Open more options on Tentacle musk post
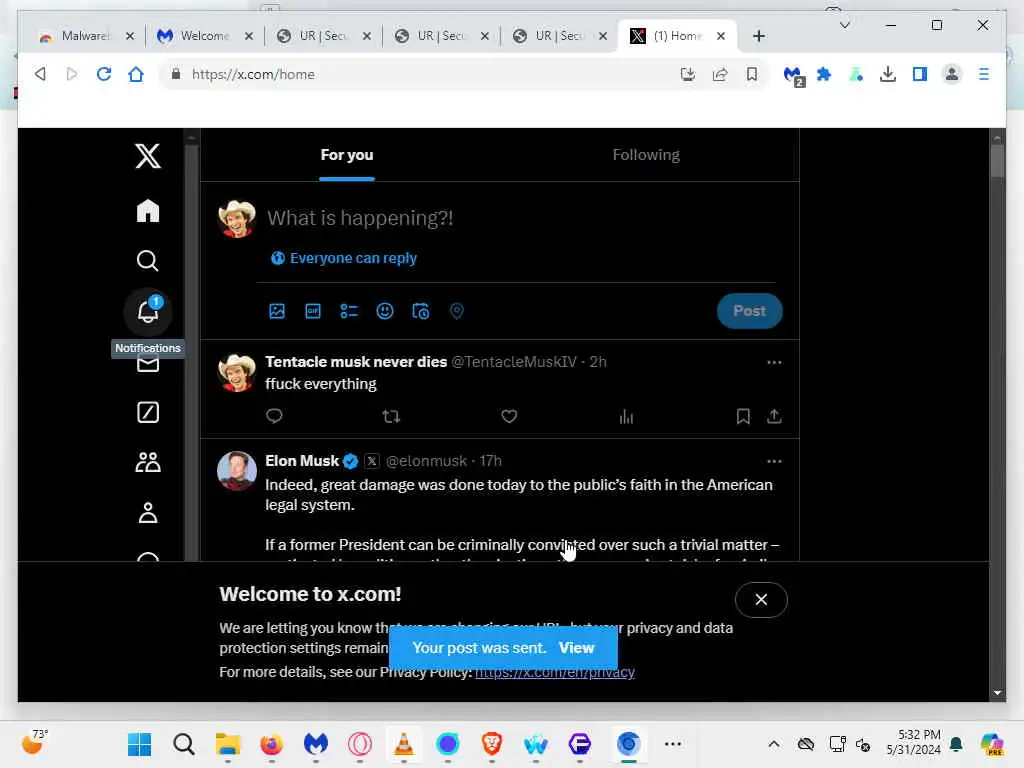The image size is (1024, 768). (774, 362)
